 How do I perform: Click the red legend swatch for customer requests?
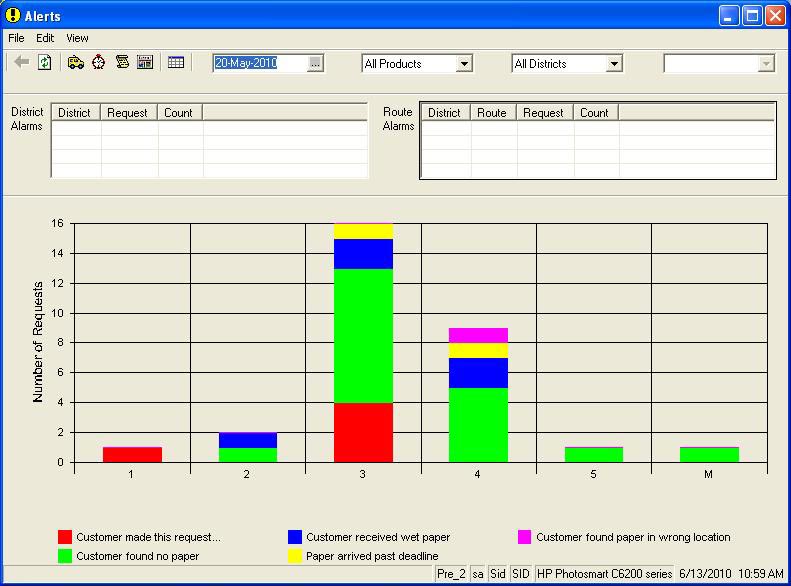65,537
